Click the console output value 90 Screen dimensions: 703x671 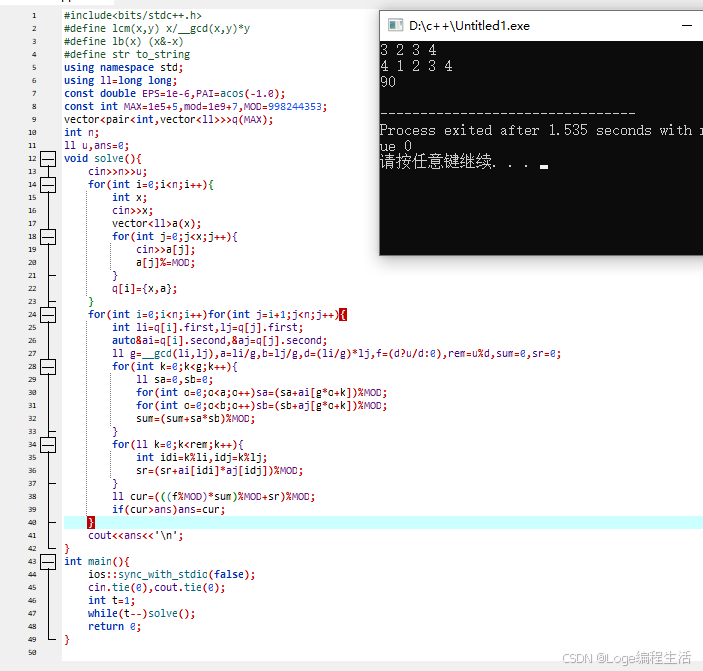388,82
